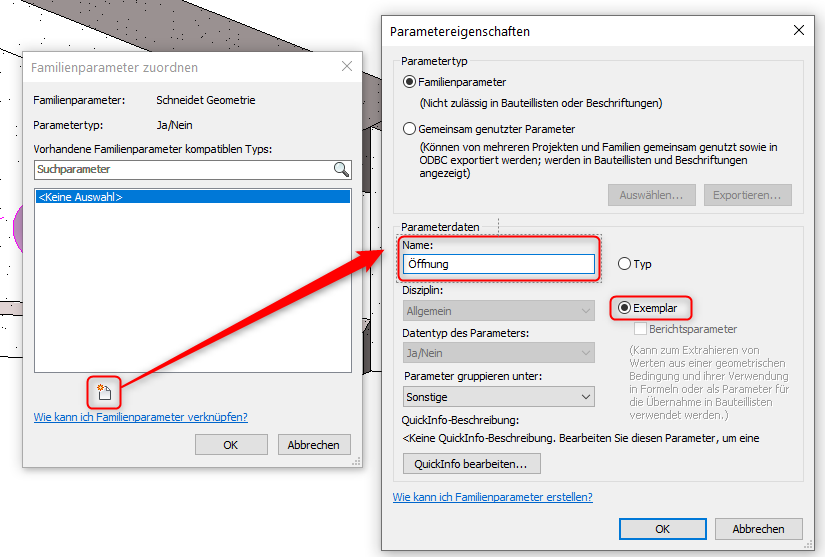The height and width of the screenshot is (557, 825).
Task: Select the Exemplar radio button
Action: click(625, 308)
